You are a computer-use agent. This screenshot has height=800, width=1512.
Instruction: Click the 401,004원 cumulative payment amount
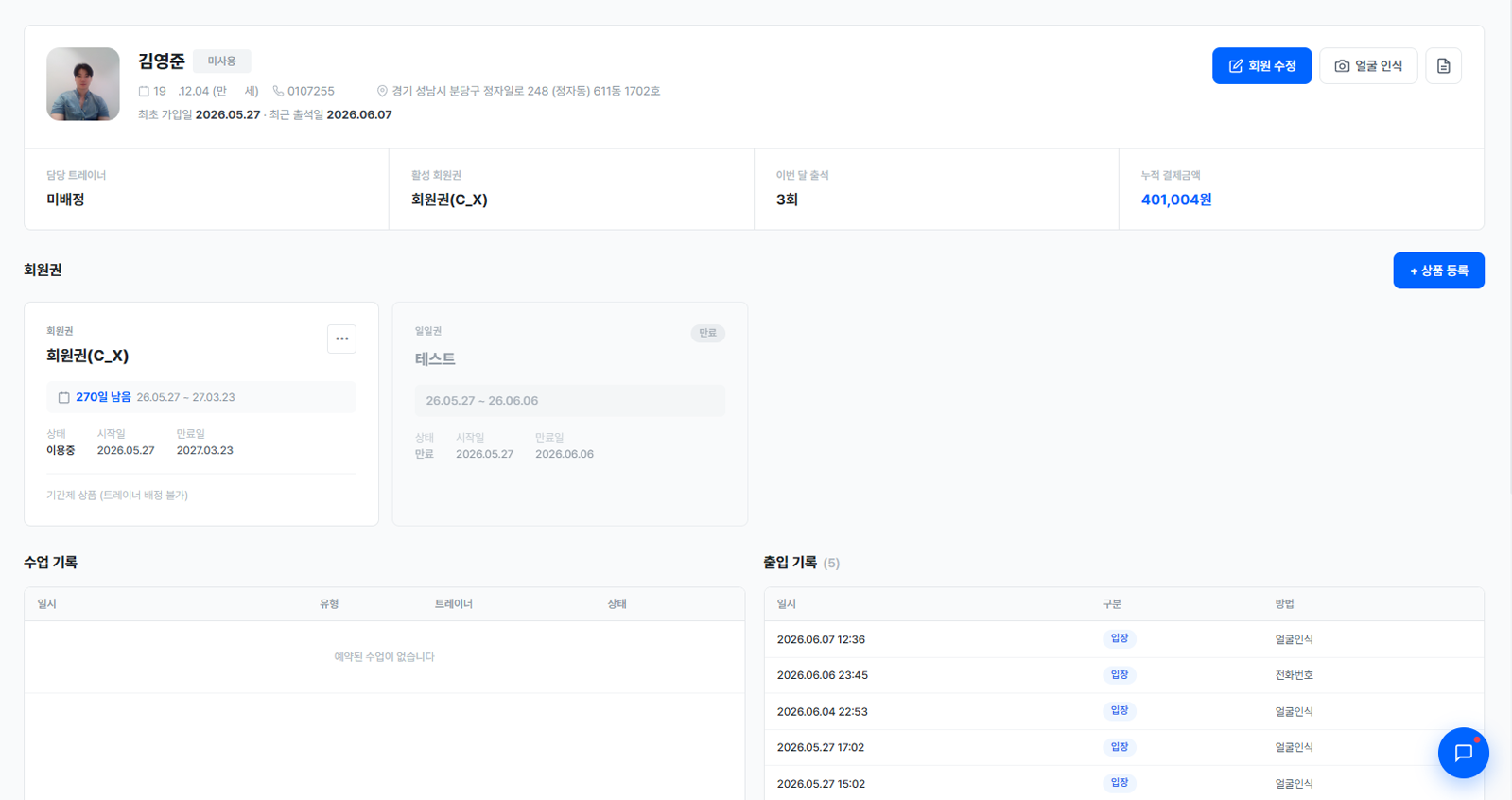point(1176,200)
